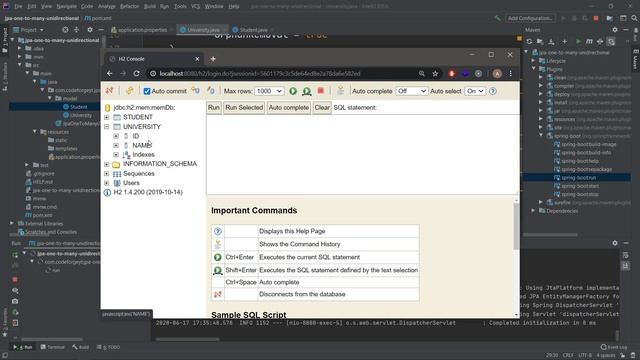Open the Add Configuration dropdown
Screen dimensions: 640x360
530,18
